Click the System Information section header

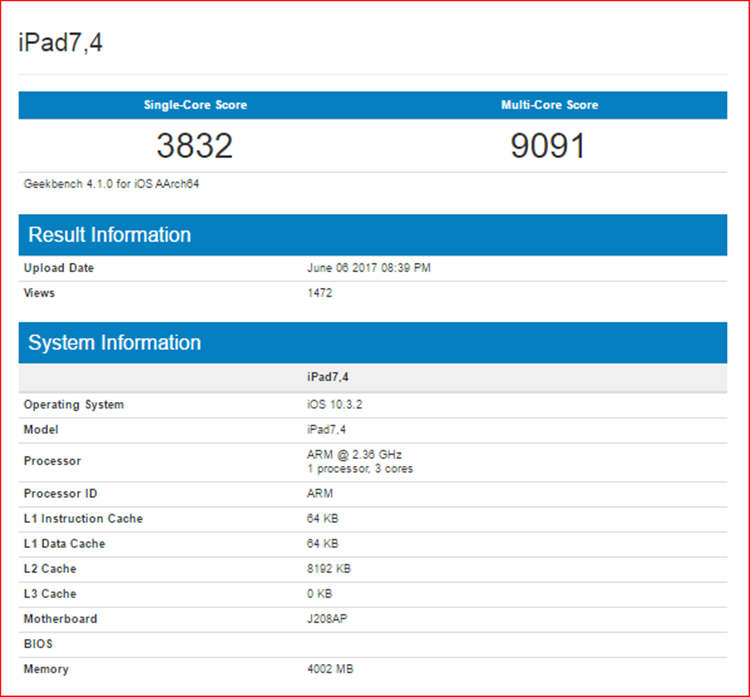point(373,343)
